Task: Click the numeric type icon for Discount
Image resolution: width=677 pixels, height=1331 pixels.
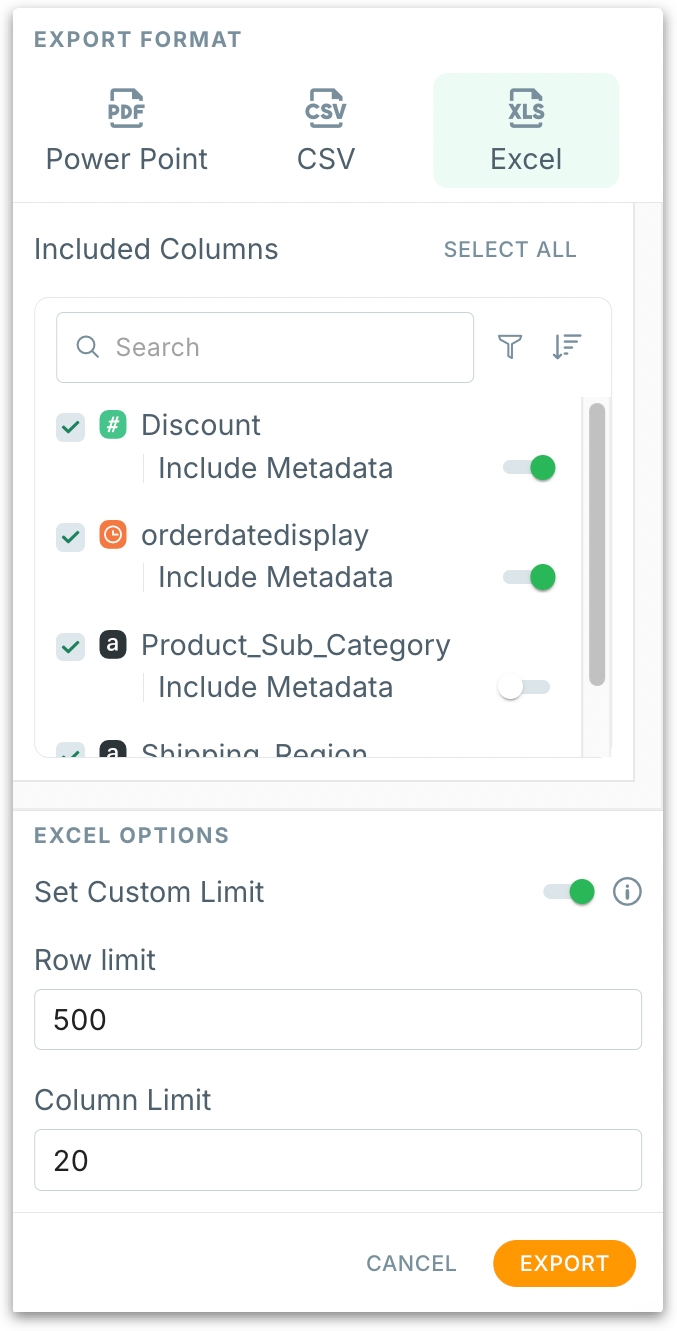Action: click(x=113, y=425)
